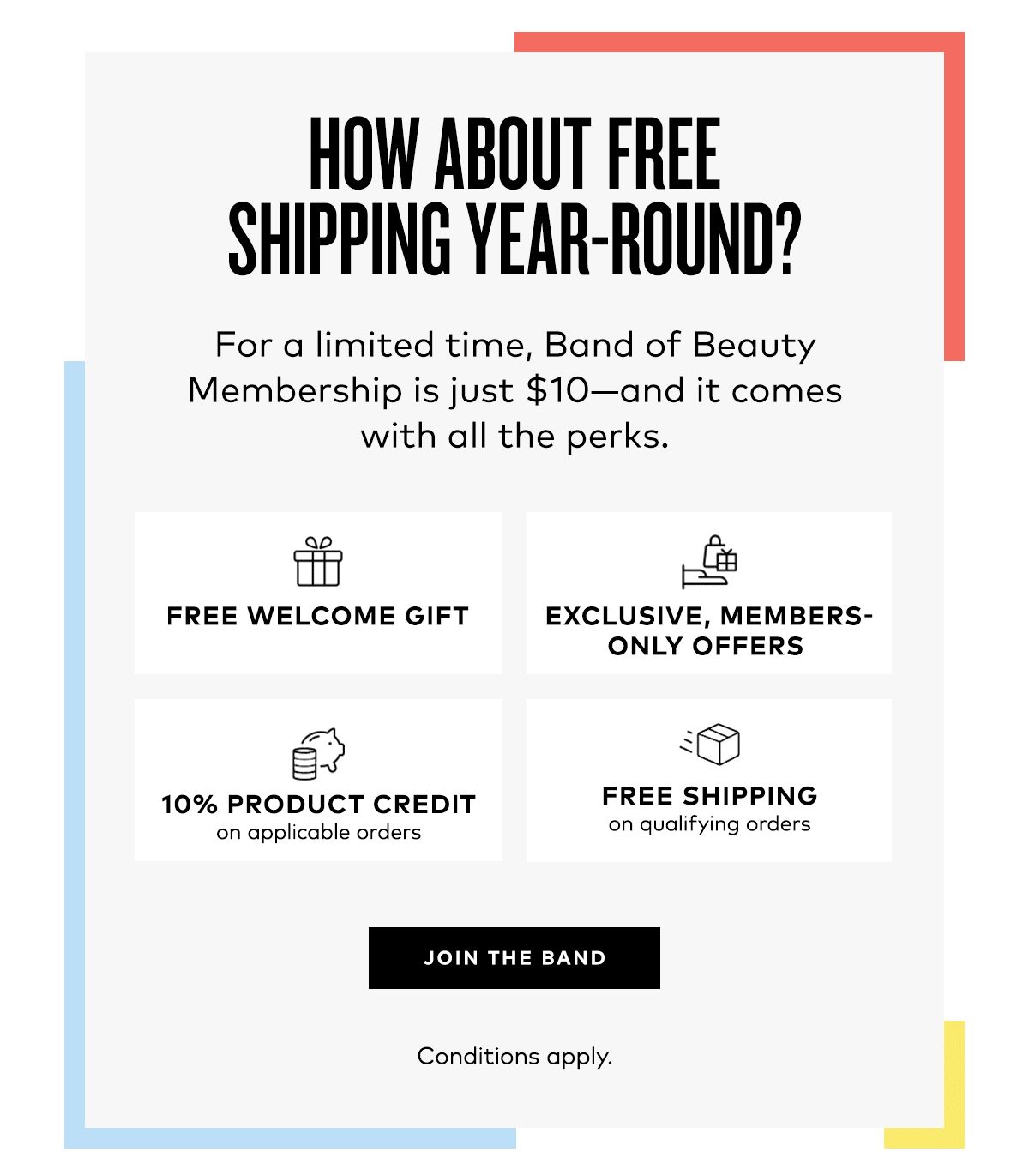Click the piggy bank with coins icon
This screenshot has height=1176, width=1029.
318,754
